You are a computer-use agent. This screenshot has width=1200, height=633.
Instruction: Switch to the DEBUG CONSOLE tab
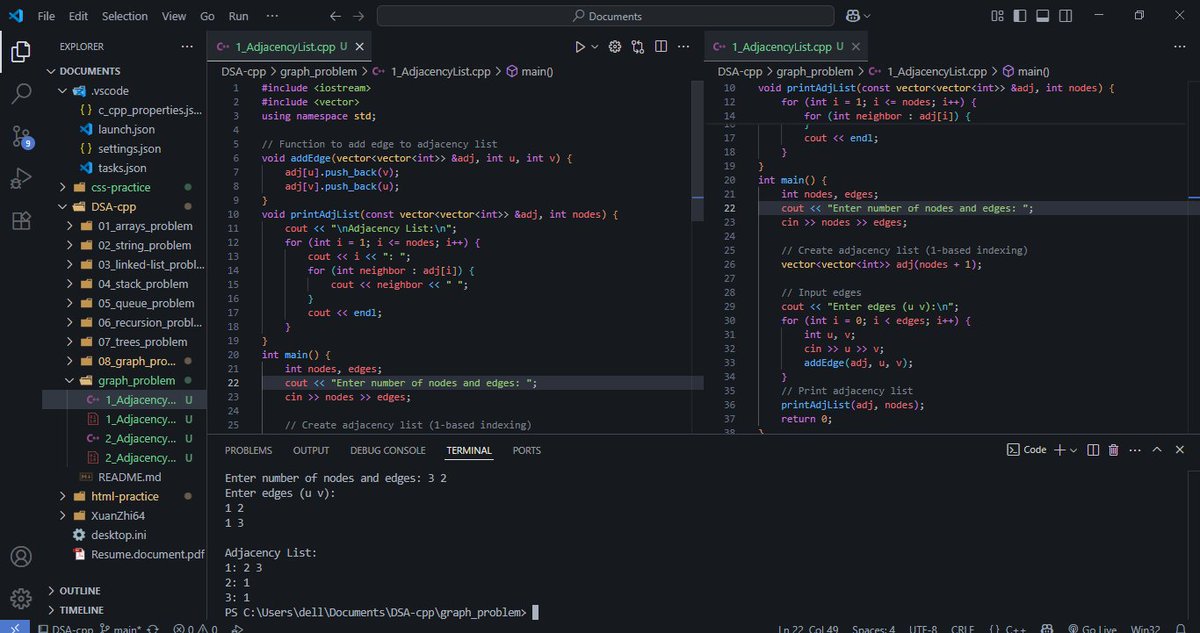(388, 450)
